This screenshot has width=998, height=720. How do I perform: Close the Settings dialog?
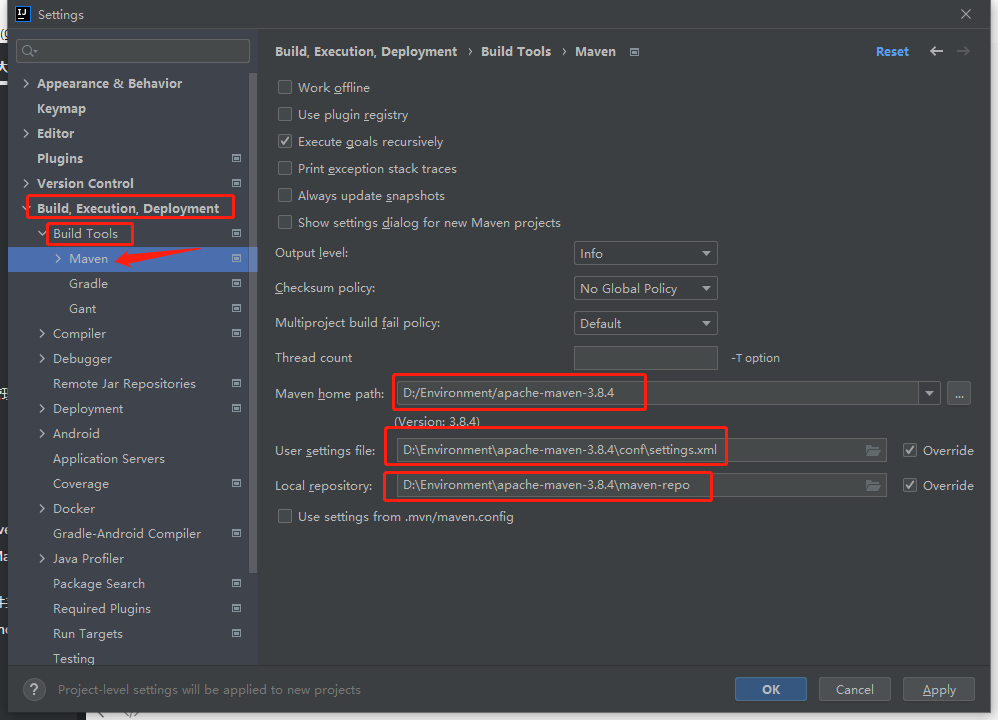coord(966,14)
